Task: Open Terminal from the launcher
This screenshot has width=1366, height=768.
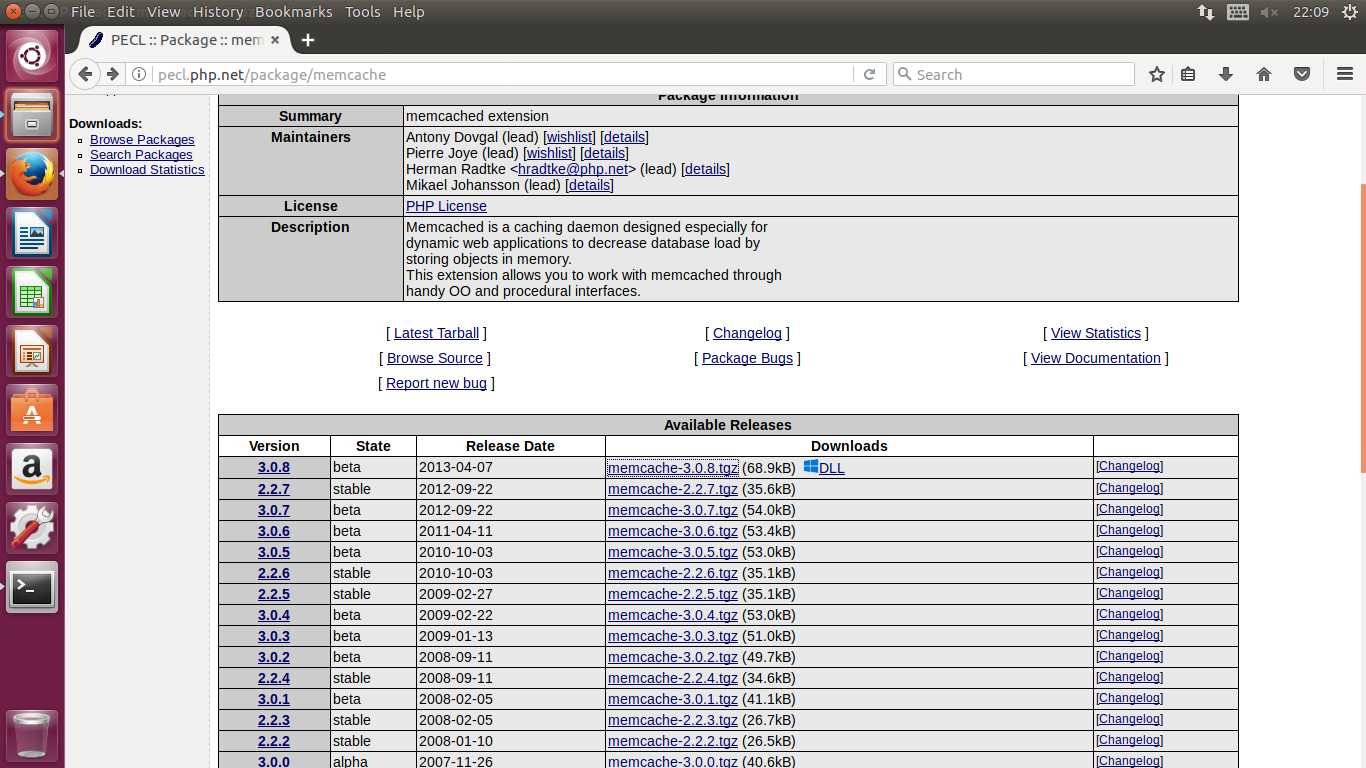Action: point(32,588)
